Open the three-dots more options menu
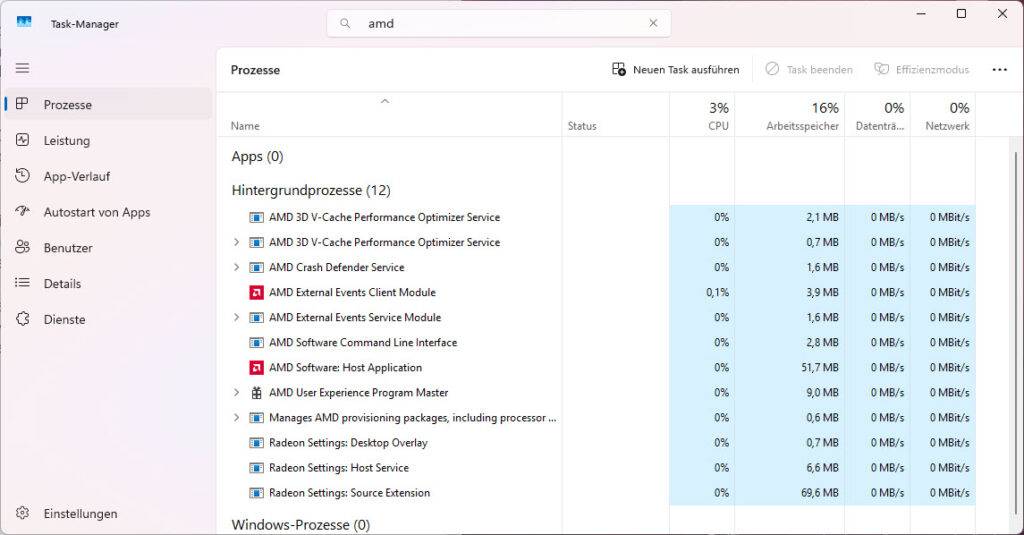 click(999, 70)
